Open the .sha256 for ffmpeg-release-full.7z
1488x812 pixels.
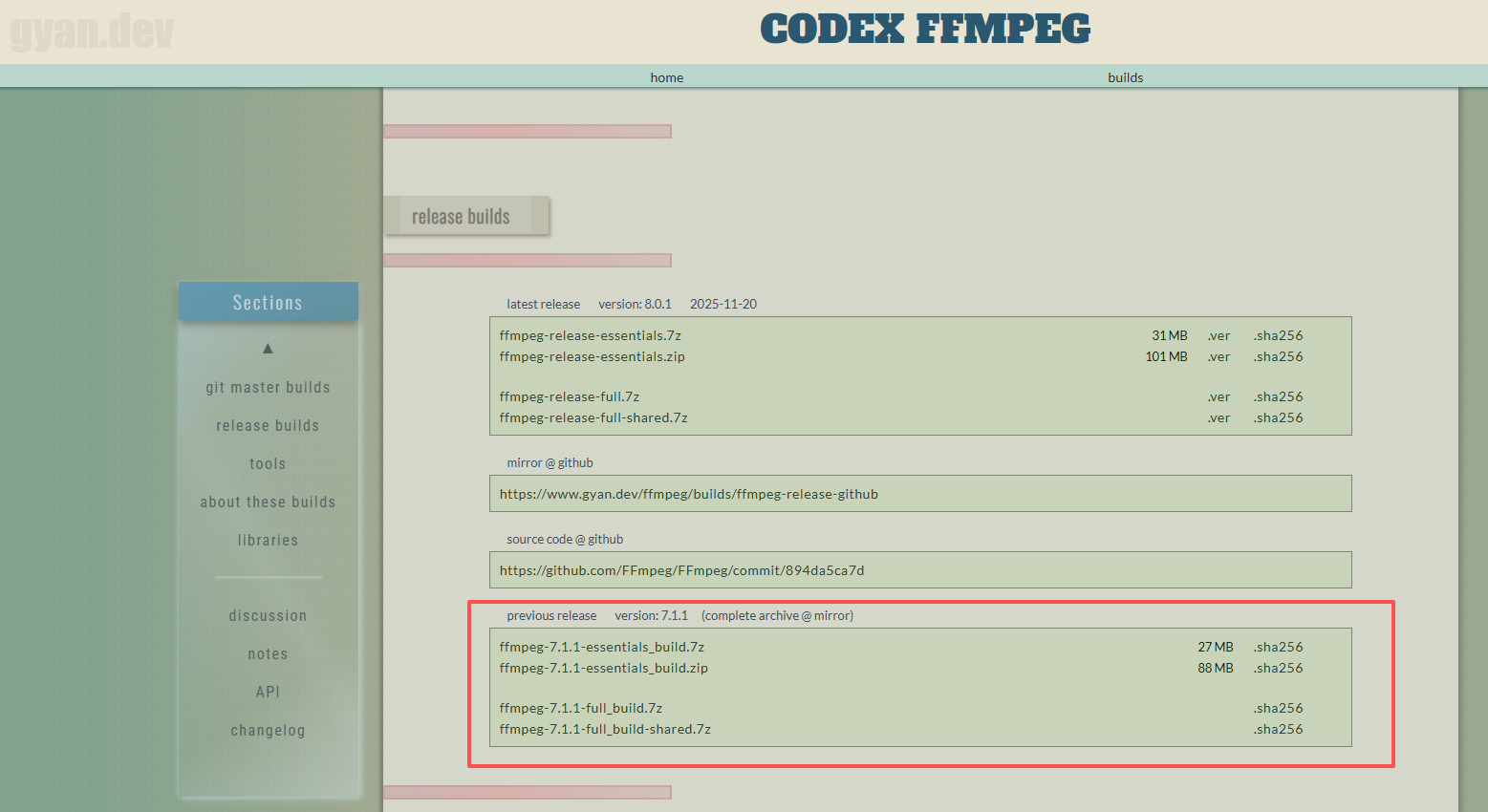coord(1278,396)
